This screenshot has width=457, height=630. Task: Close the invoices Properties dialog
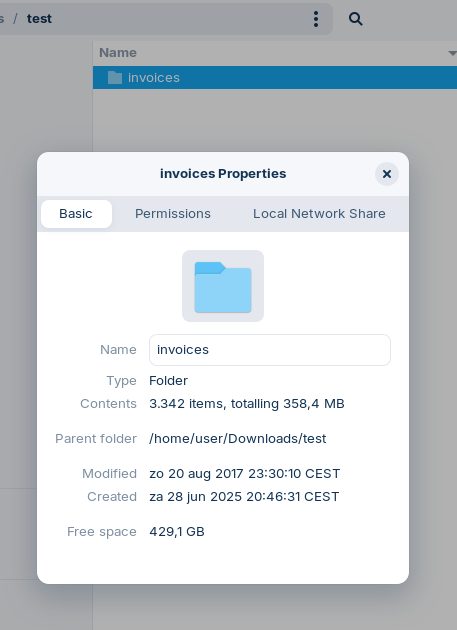point(387,174)
